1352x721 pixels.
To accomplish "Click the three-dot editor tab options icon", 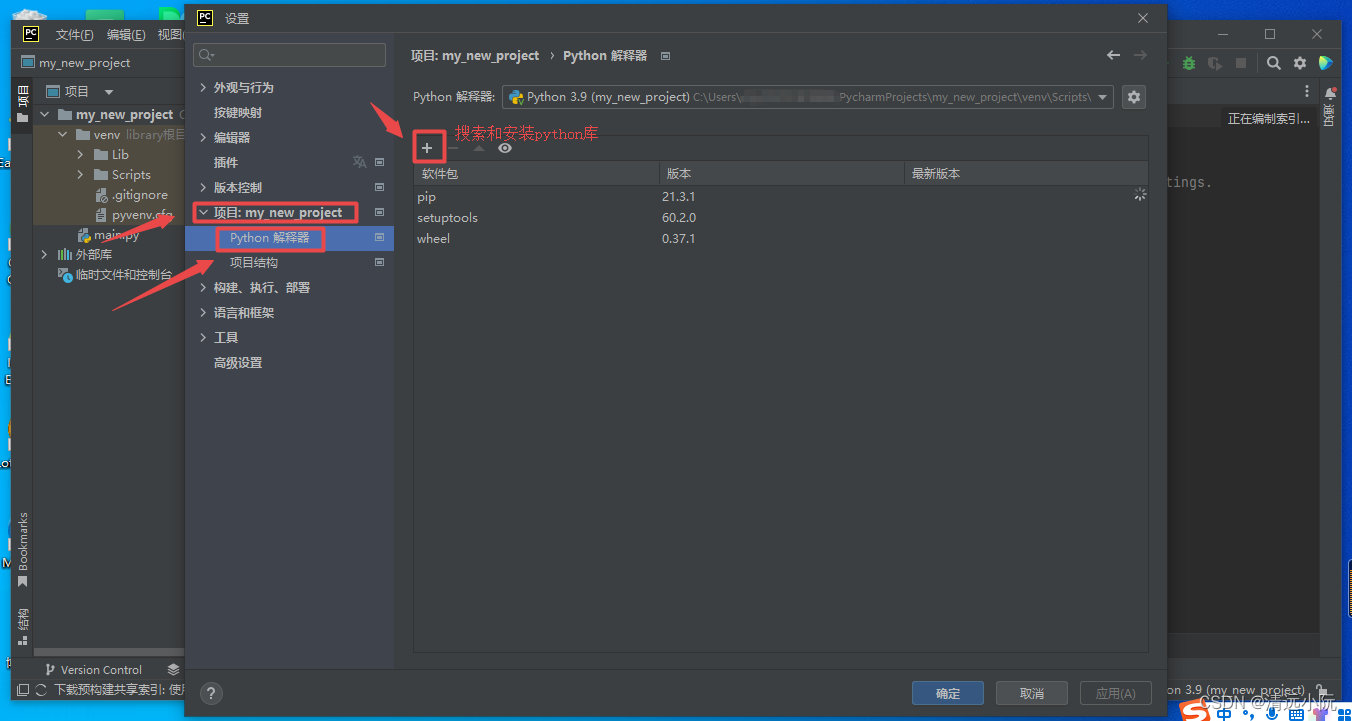I will (1306, 92).
